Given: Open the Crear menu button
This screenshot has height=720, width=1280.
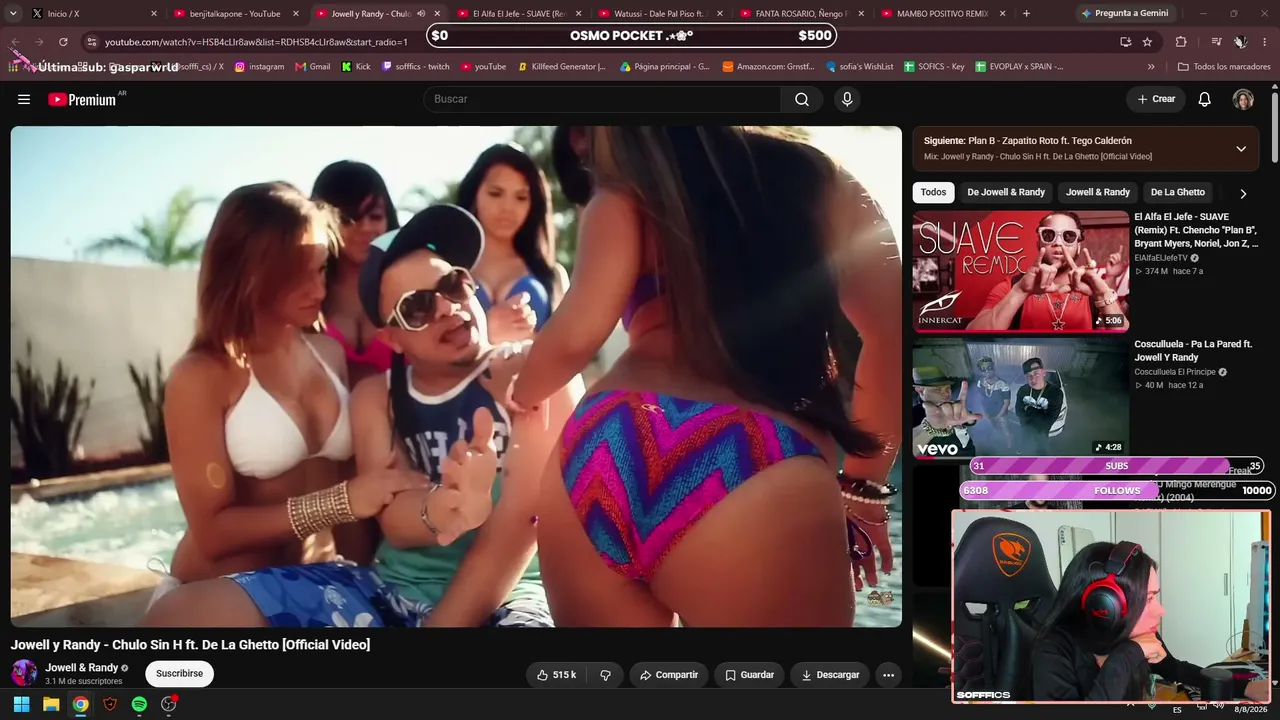Looking at the screenshot, I should (x=1156, y=99).
